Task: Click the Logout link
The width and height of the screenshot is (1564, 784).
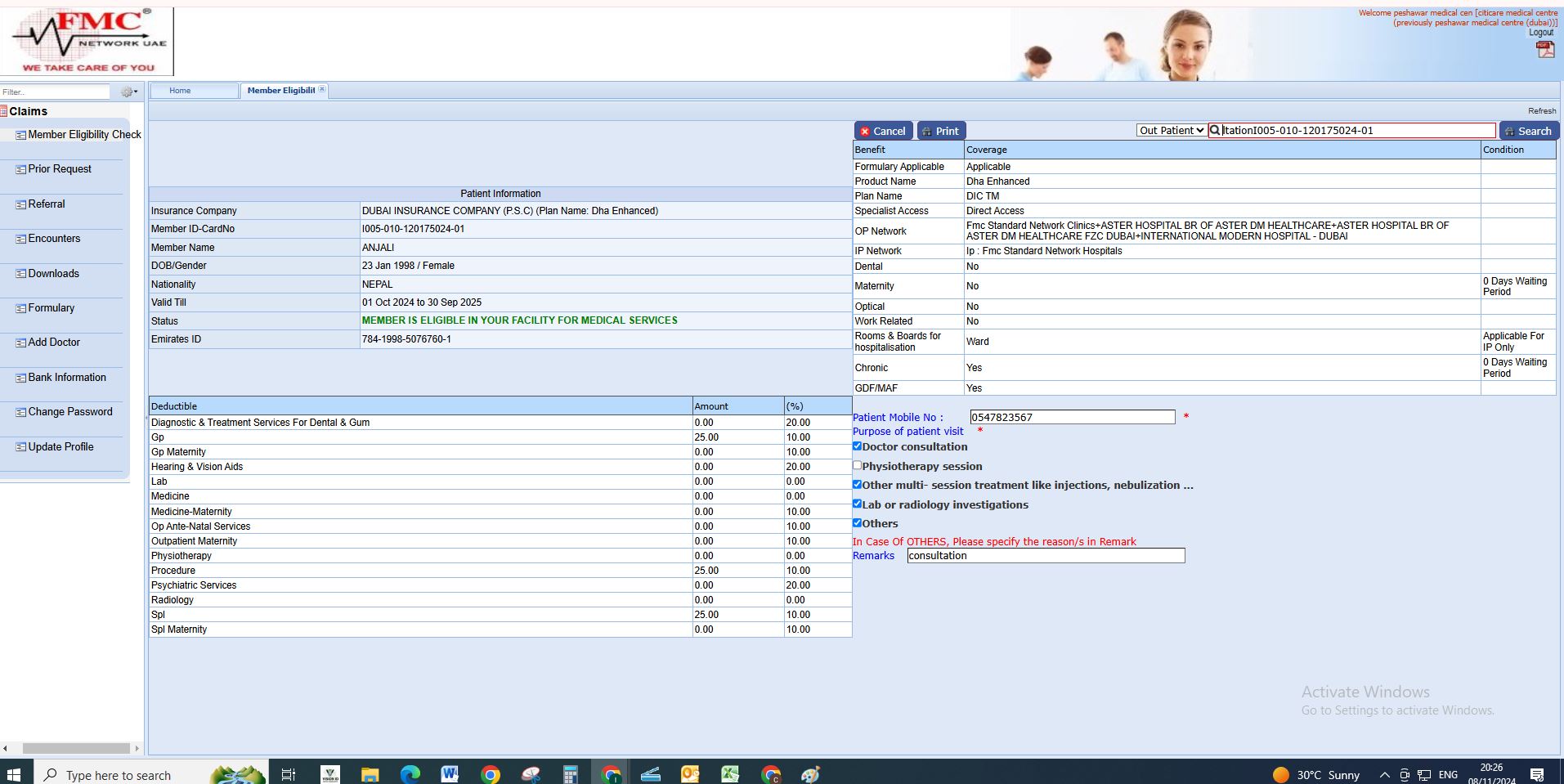Action: pos(1540,33)
